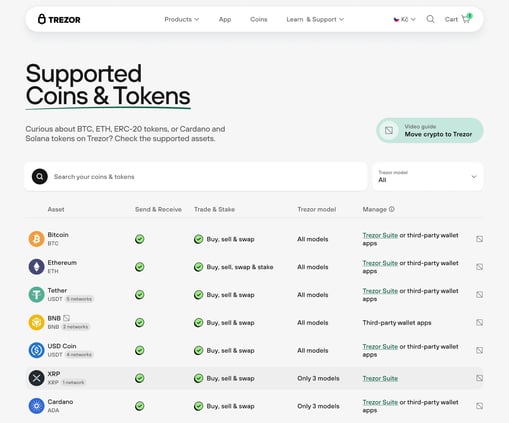Open Trezor Suite link in Bitcoin row

(x=380, y=235)
